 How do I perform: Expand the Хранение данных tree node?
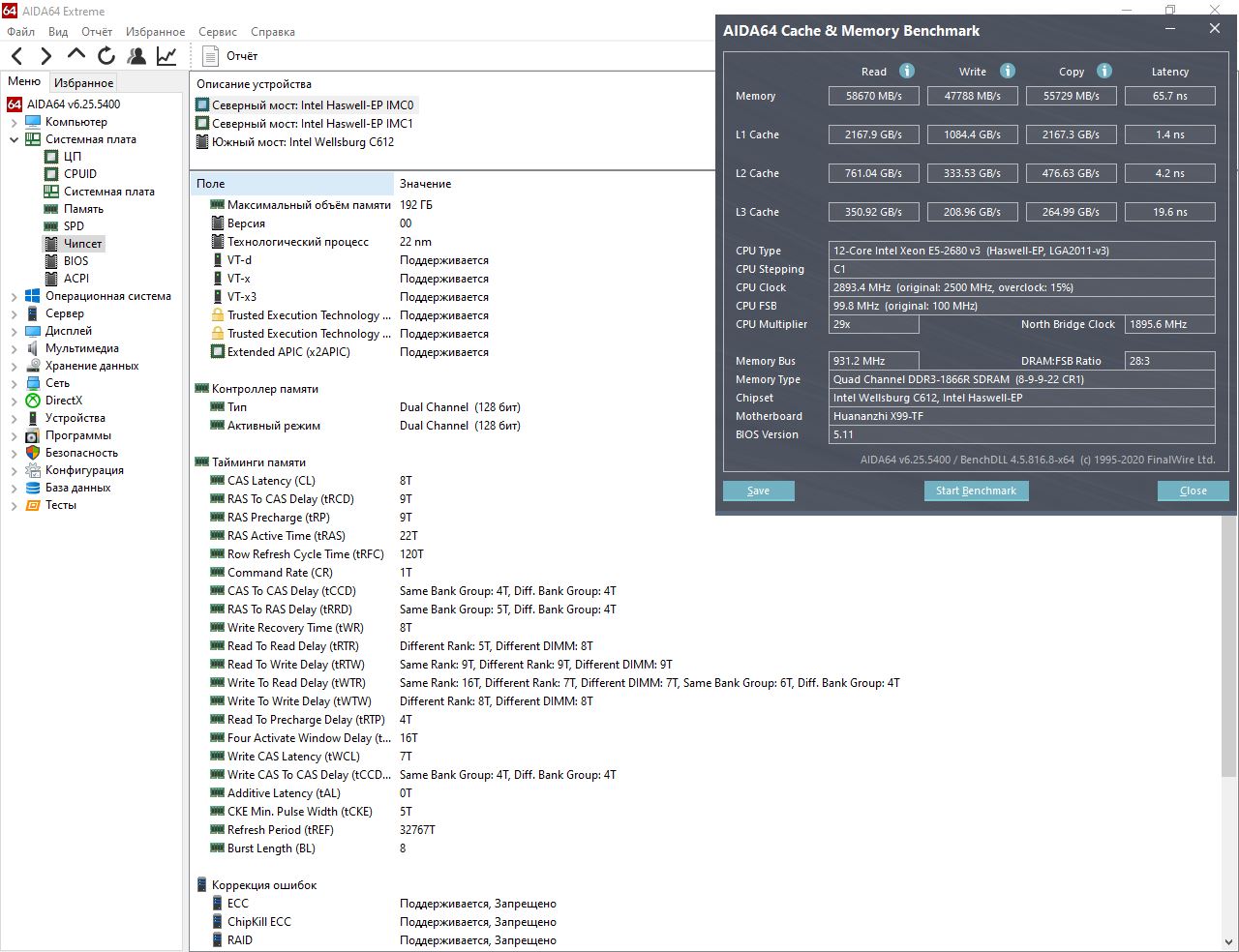click(x=14, y=367)
